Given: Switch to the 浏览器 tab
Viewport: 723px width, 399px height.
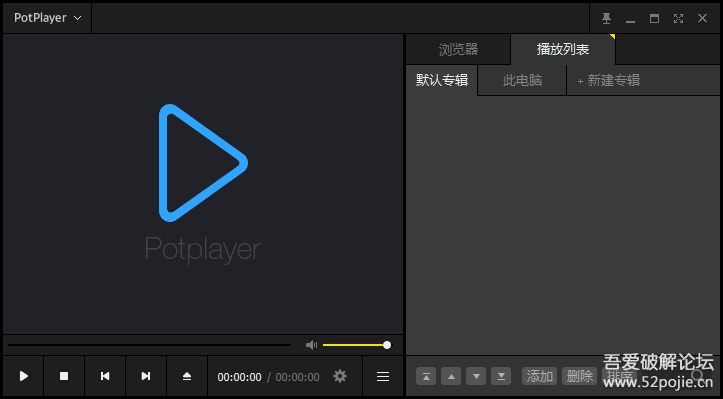Looking at the screenshot, I should pyautogui.click(x=458, y=49).
